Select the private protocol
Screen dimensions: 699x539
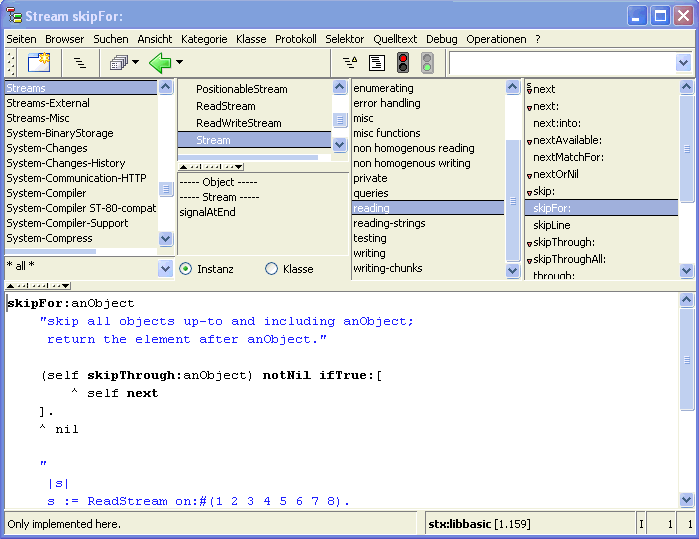tap(428, 178)
